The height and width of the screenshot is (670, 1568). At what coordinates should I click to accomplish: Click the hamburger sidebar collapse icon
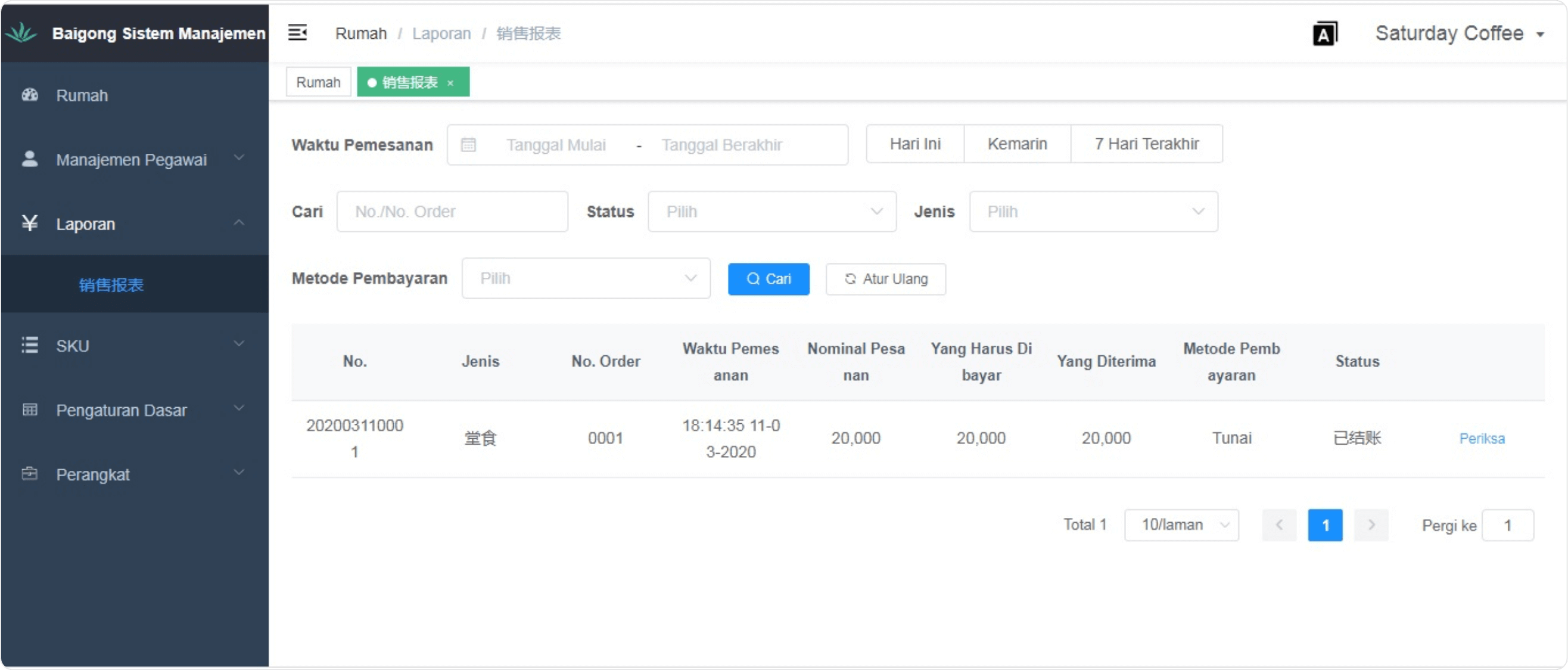pos(297,32)
